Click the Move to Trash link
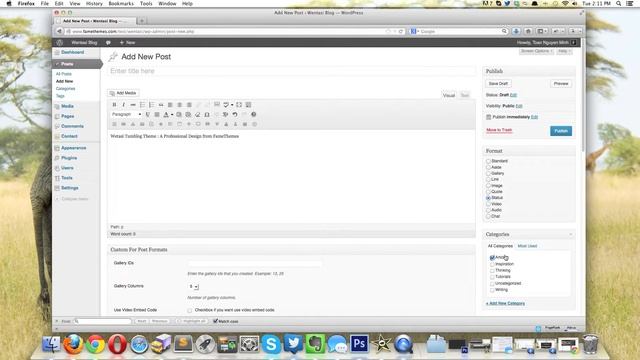Image resolution: width=640 pixels, height=360 pixels. coord(499,130)
